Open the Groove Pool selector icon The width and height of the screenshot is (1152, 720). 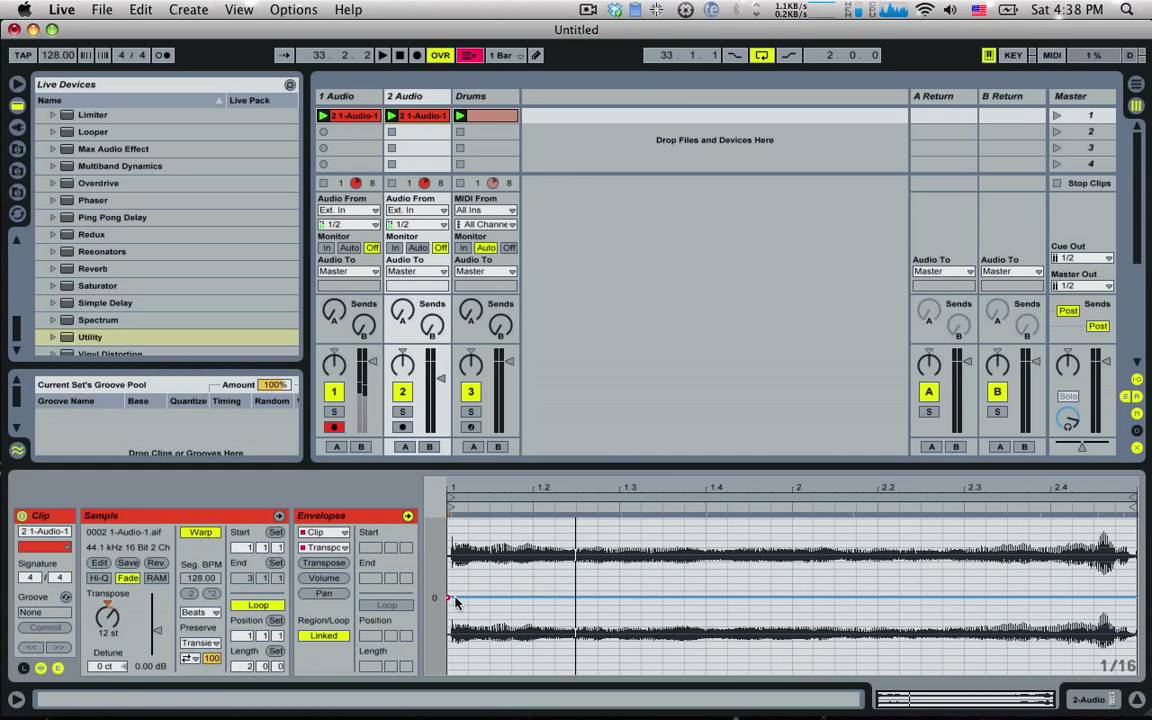(x=17, y=450)
